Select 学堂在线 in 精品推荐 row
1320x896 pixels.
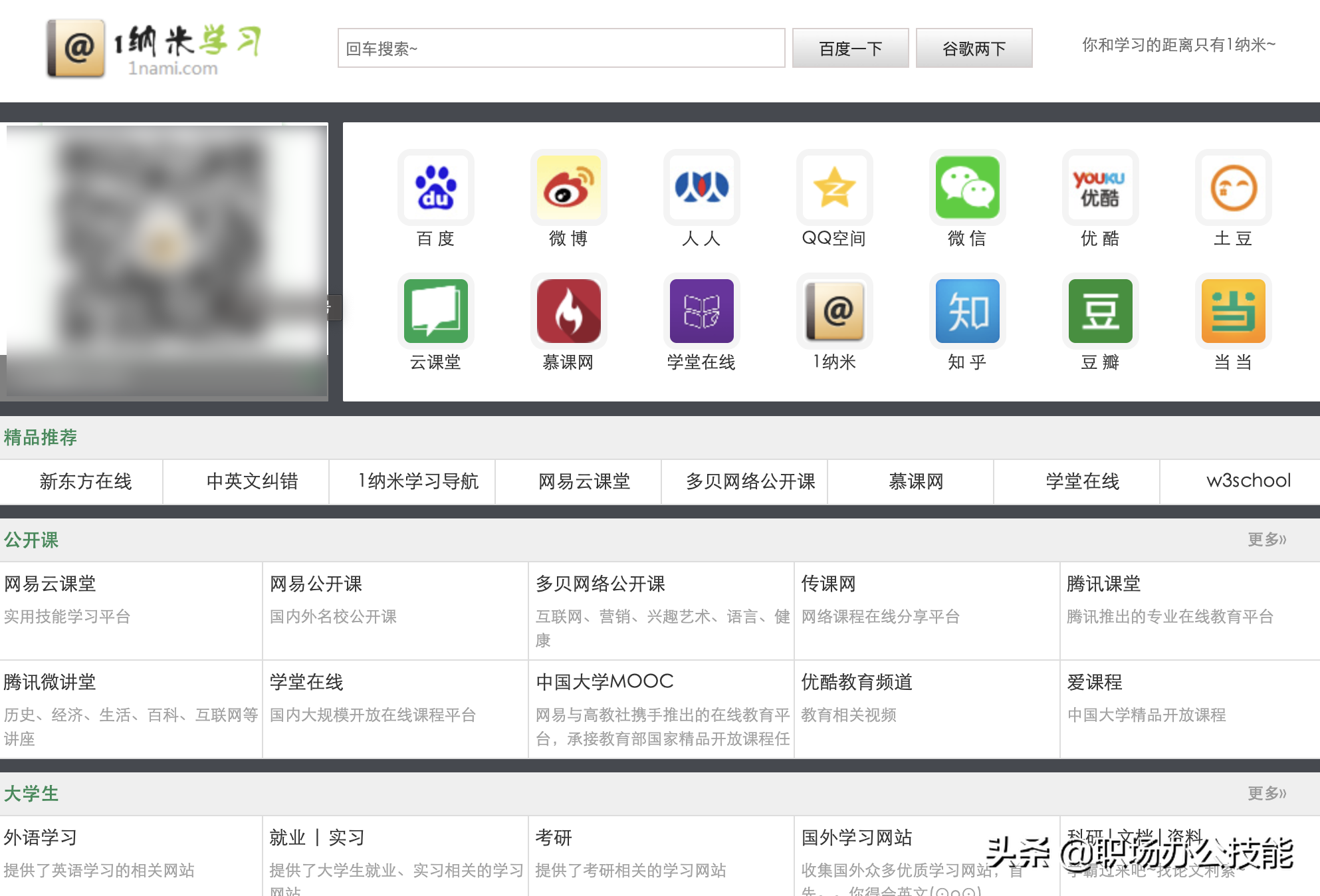pyautogui.click(x=1083, y=481)
